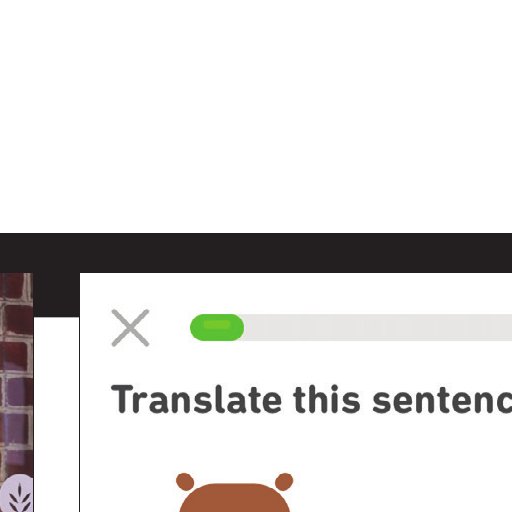Click the green filled segment of progress bar
The image size is (512, 512).
pyautogui.click(x=217, y=327)
